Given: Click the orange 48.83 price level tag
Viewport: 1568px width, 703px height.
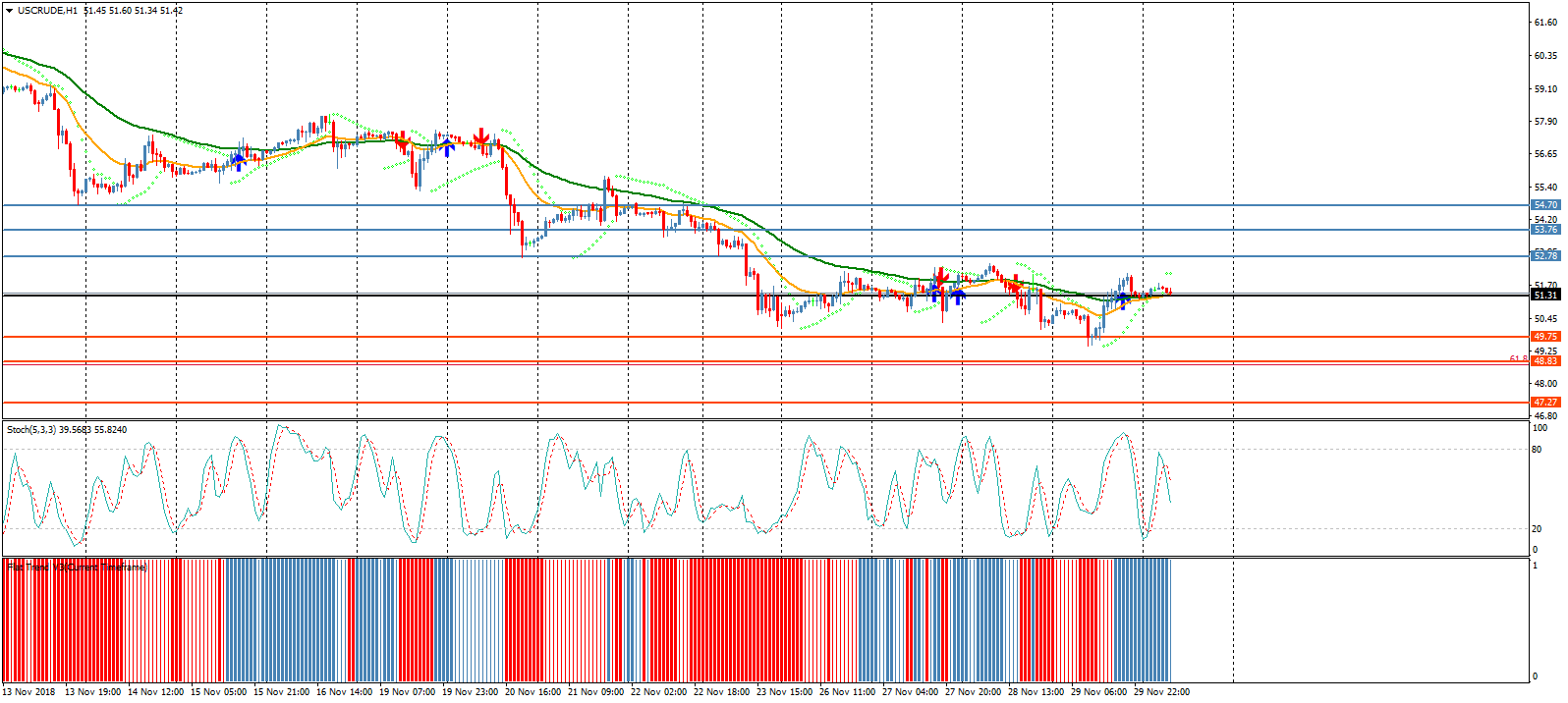Looking at the screenshot, I should pos(1545,361).
